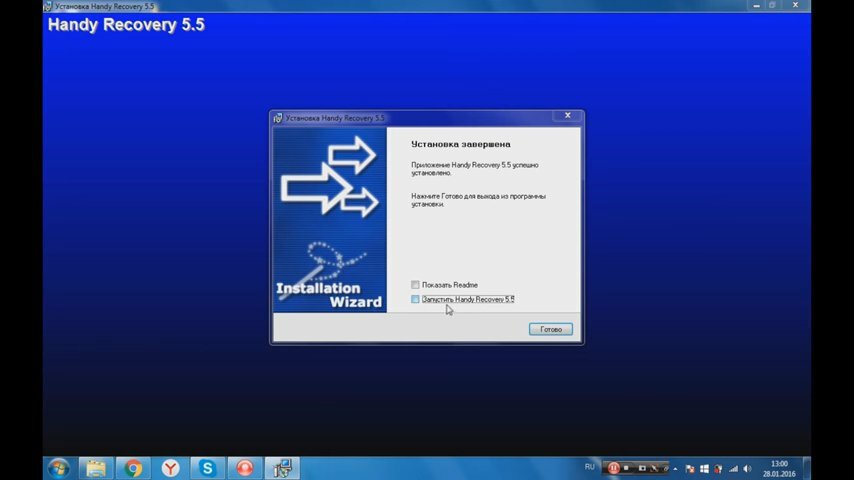Show hidden tray icons with the up arrow
Viewport: 854px width, 480px height.
click(675, 469)
